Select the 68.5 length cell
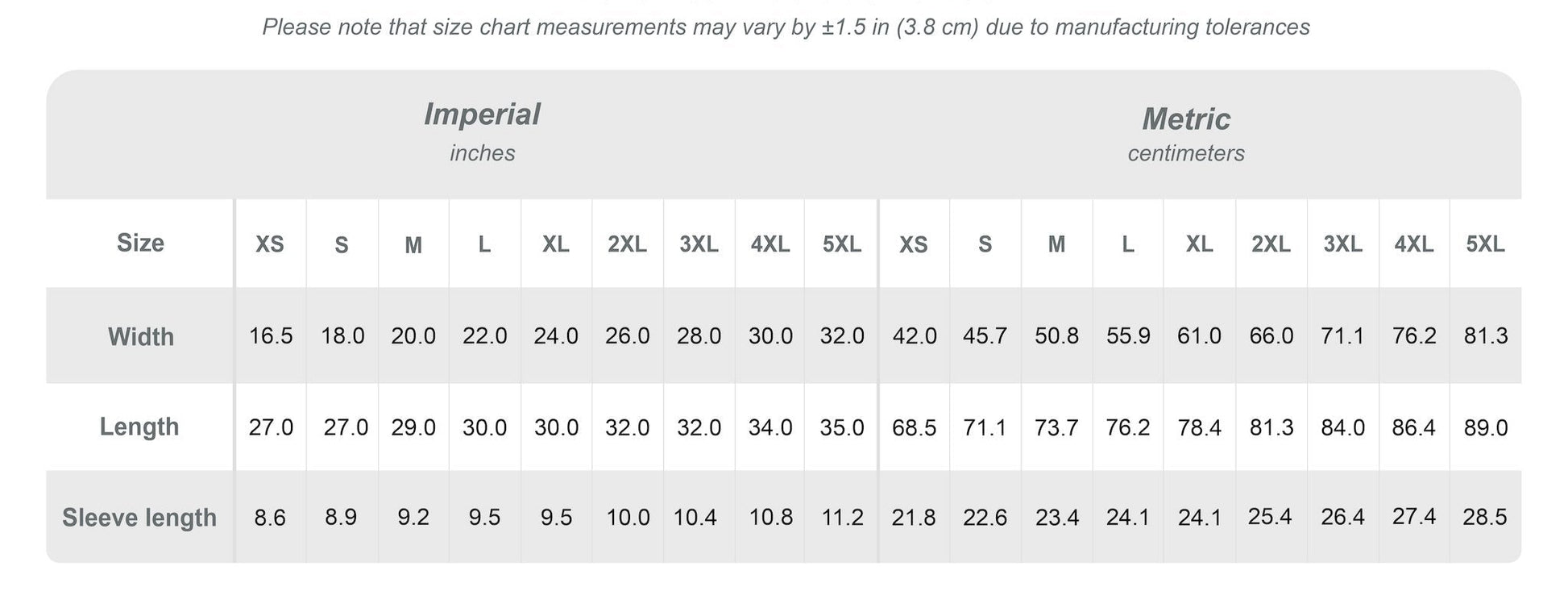1568x612 pixels. [x=914, y=427]
